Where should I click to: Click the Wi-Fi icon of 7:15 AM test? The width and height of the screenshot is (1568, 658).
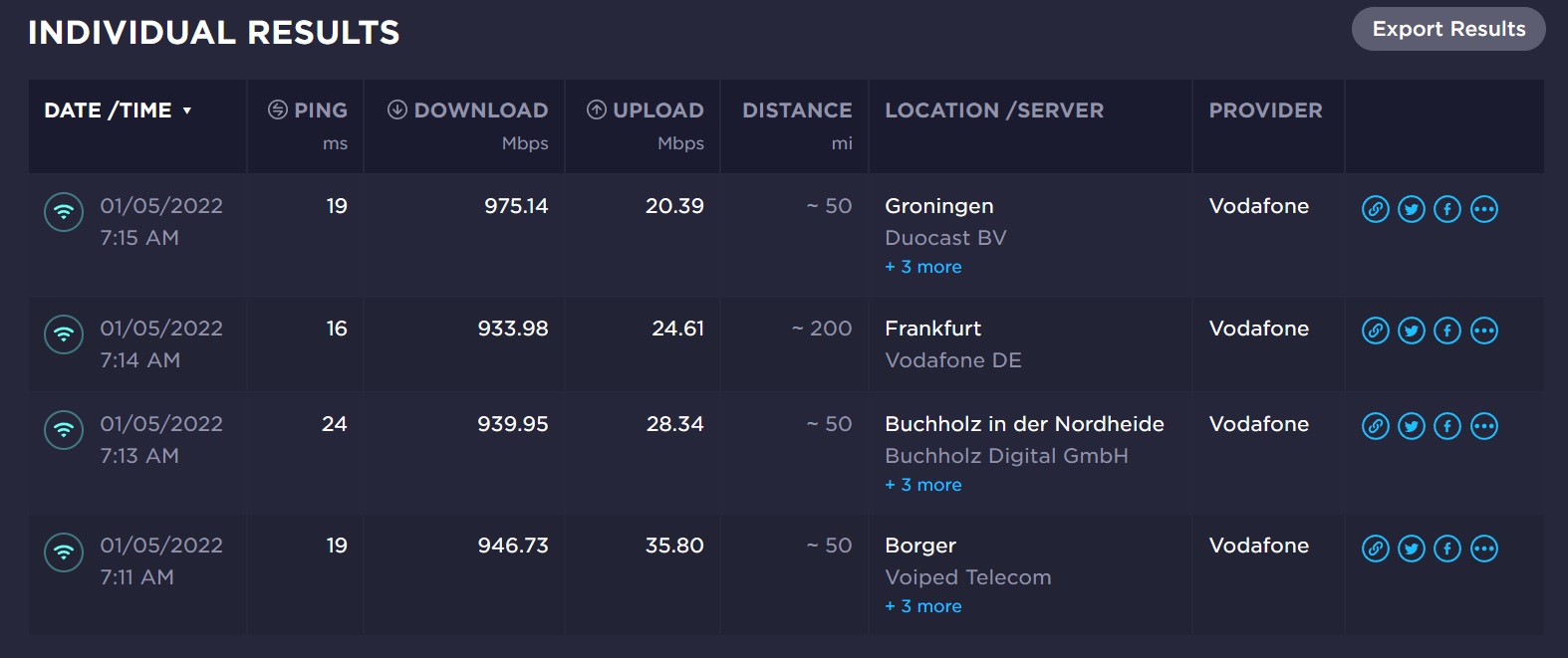click(64, 211)
